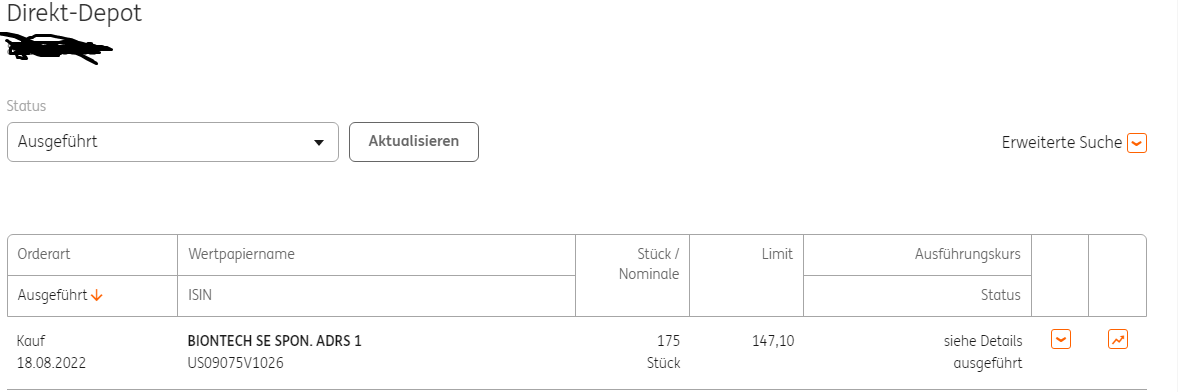Image resolution: width=1178 pixels, height=392 pixels.
Task: Open BIONTECH SE SPON. ADRS 1 security name
Action: pos(274,341)
